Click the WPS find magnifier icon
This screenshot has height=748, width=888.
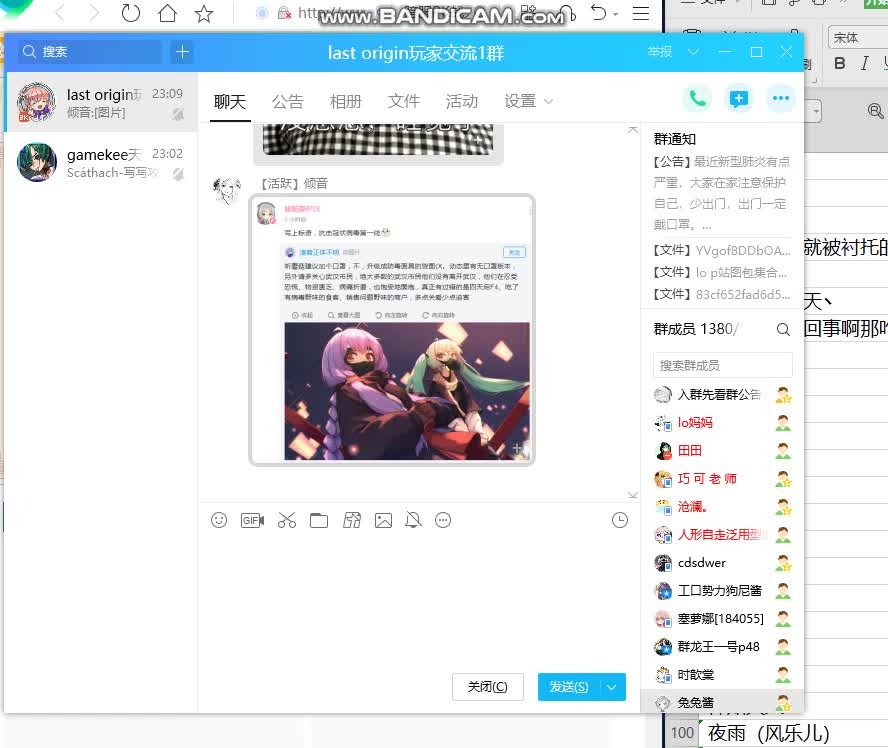(x=875, y=110)
